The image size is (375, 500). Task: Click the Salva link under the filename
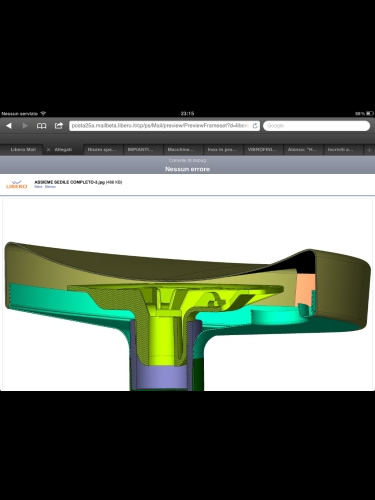tap(38, 187)
